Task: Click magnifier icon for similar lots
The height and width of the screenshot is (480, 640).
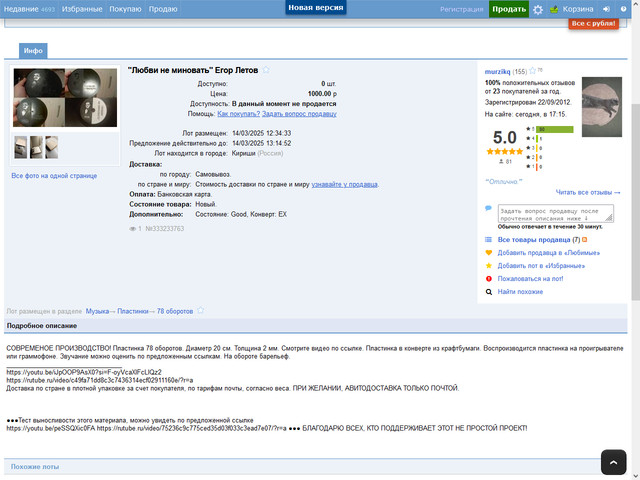Action: pyautogui.click(x=489, y=292)
